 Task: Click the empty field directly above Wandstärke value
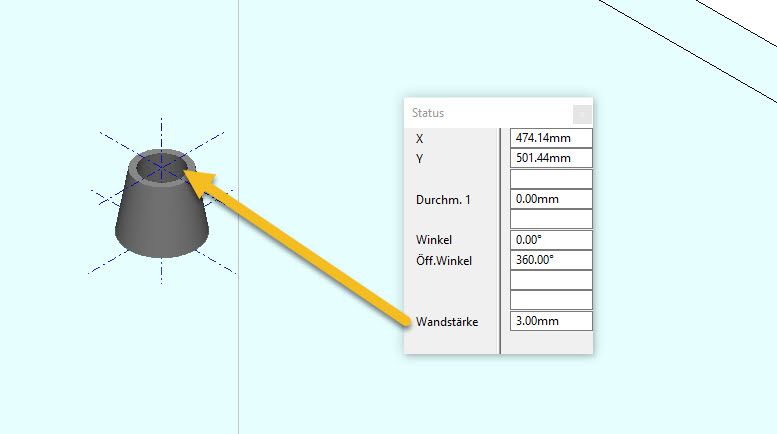551,300
